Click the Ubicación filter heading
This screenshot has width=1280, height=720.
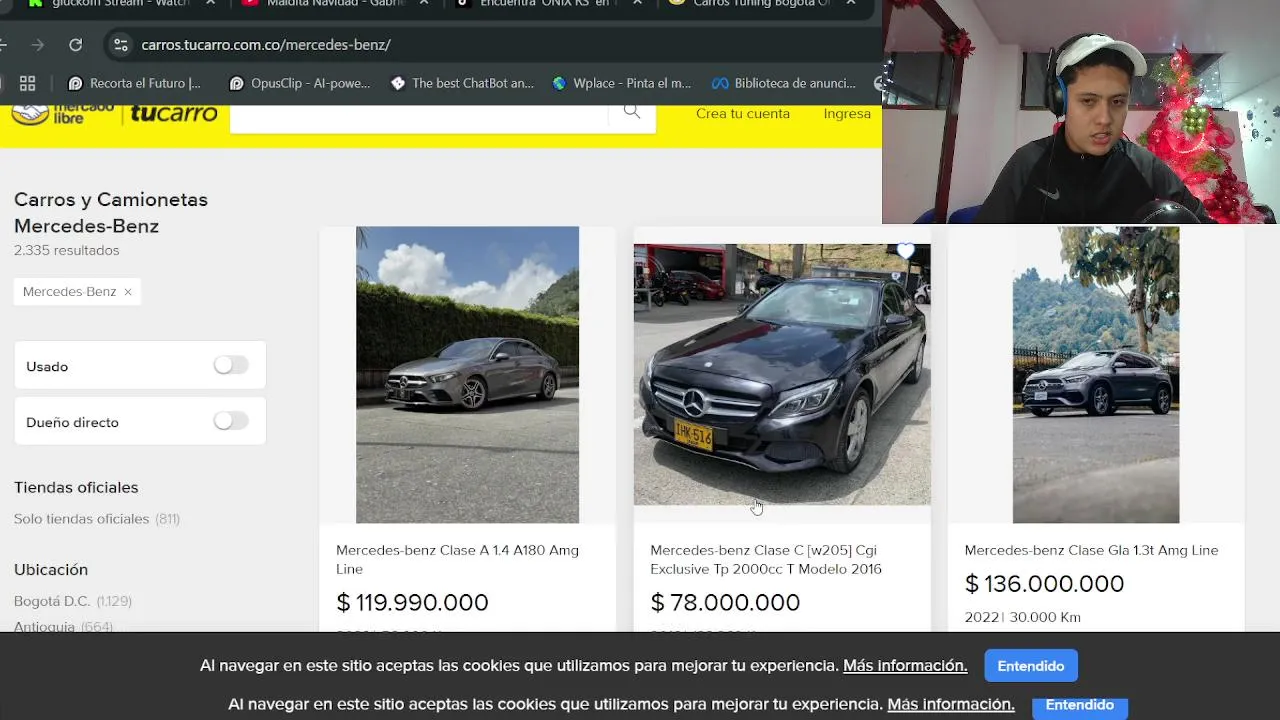tap(51, 569)
